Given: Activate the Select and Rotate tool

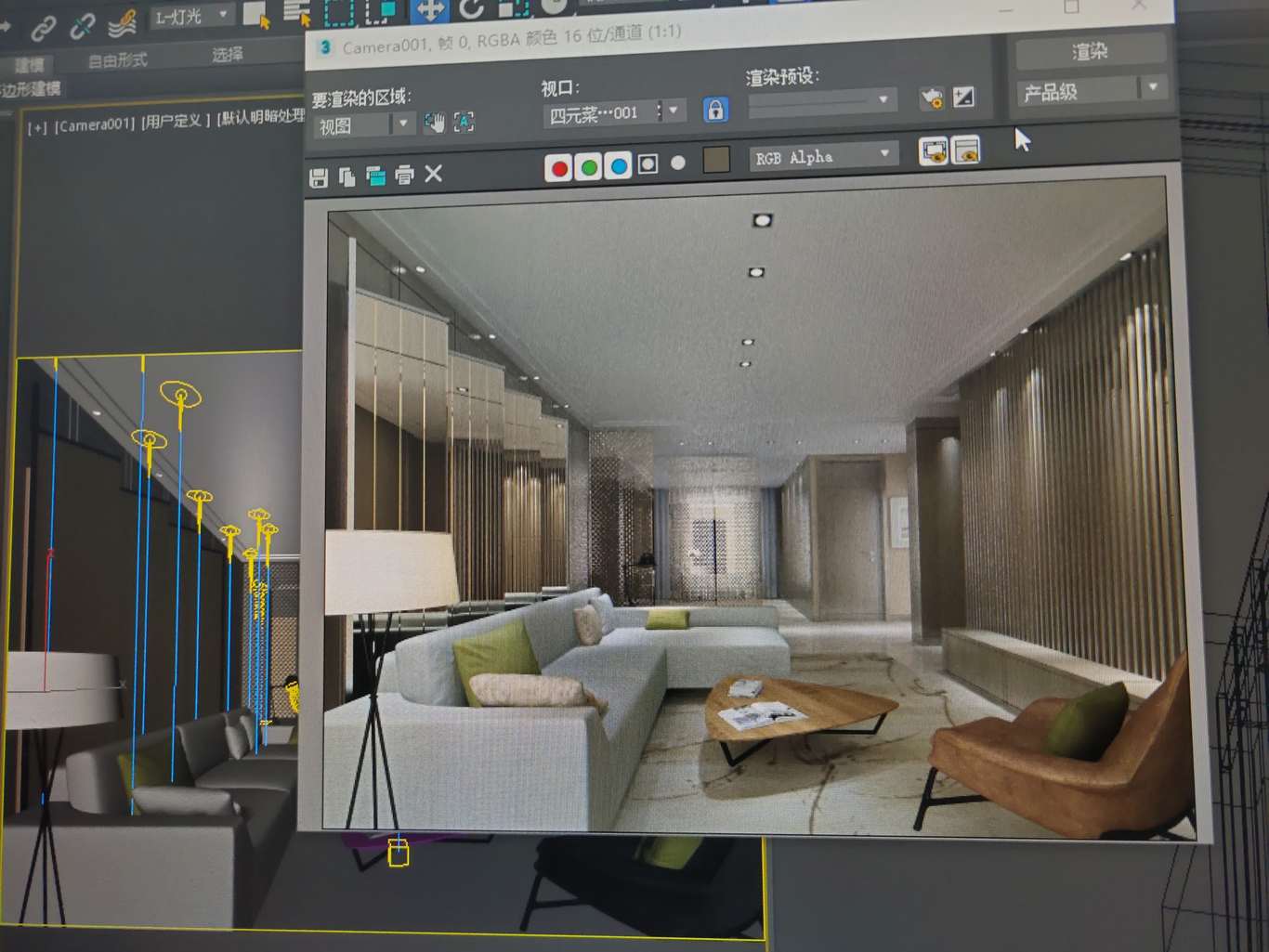Looking at the screenshot, I should tap(473, 7).
